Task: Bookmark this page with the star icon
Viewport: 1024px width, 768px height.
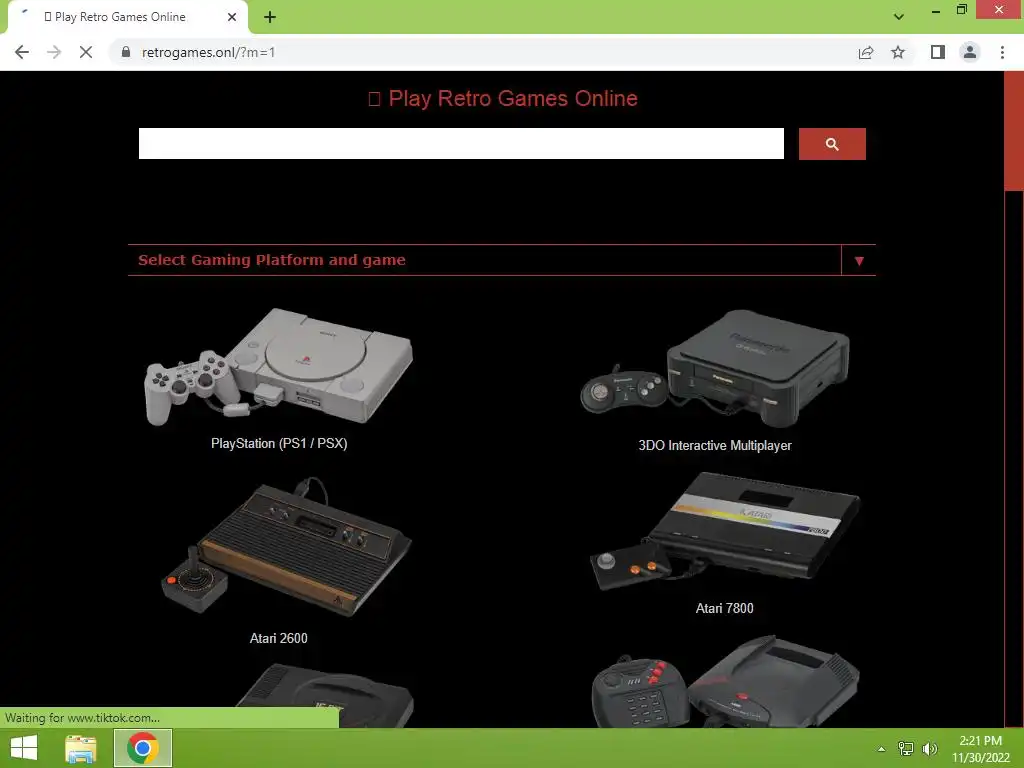Action: [x=898, y=52]
